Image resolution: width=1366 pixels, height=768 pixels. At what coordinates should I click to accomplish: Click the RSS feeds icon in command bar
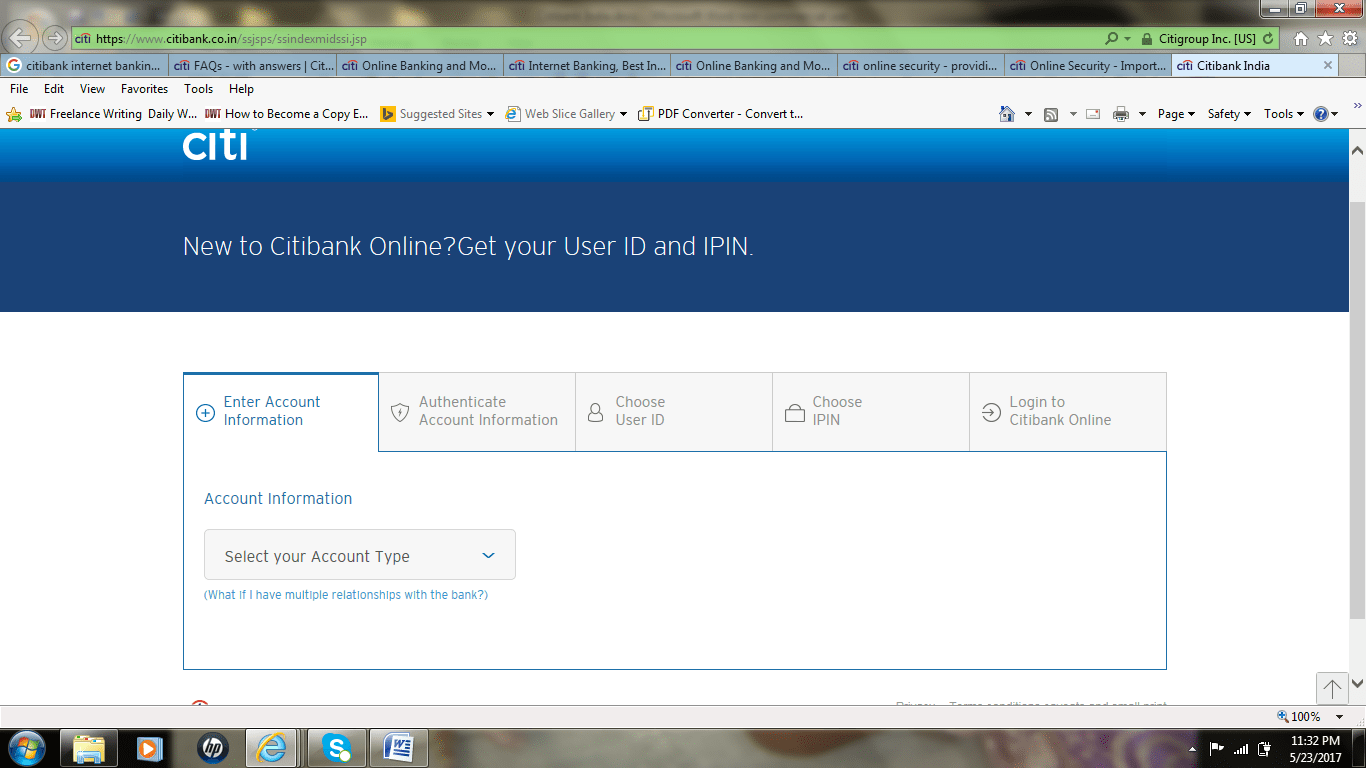click(1051, 114)
